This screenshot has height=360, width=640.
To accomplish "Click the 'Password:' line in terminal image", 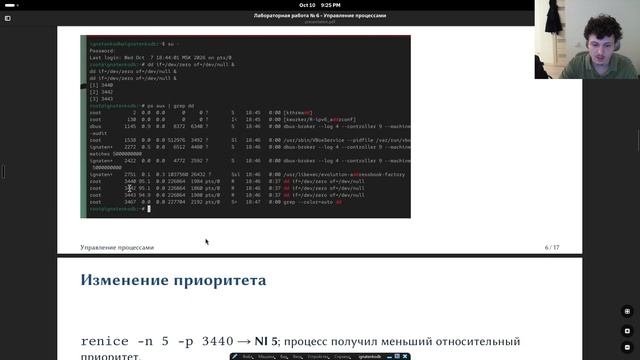I will (x=102, y=51).
